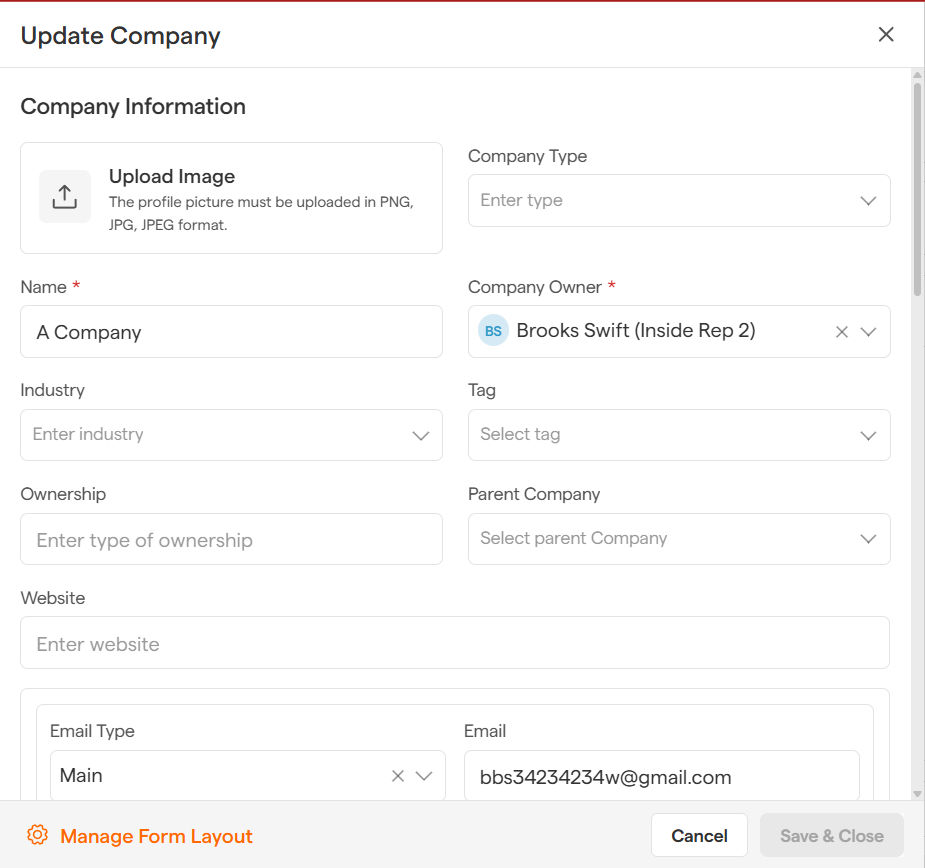Image resolution: width=925 pixels, height=868 pixels.
Task: Clear the Main email type selection
Action: tap(398, 776)
